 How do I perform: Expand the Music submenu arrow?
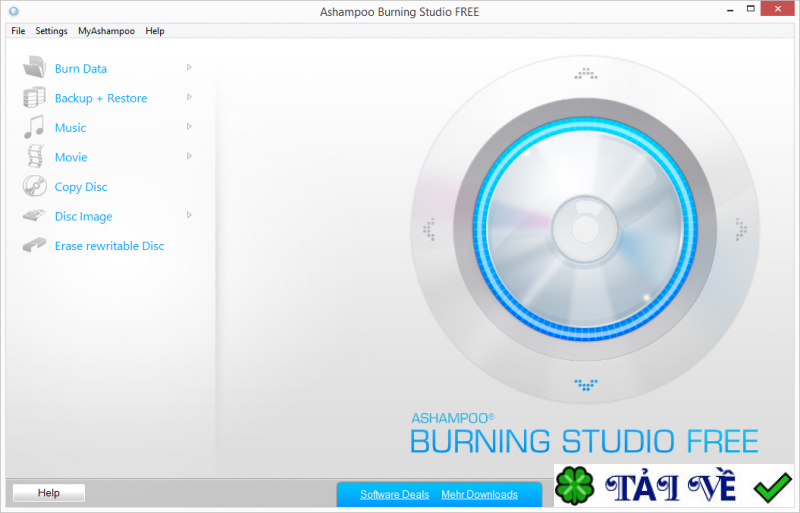click(x=189, y=126)
